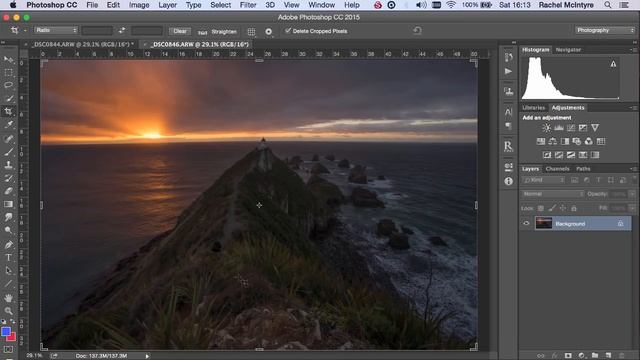
Task: Toggle type layer filter in Layers
Action: tap(599, 180)
